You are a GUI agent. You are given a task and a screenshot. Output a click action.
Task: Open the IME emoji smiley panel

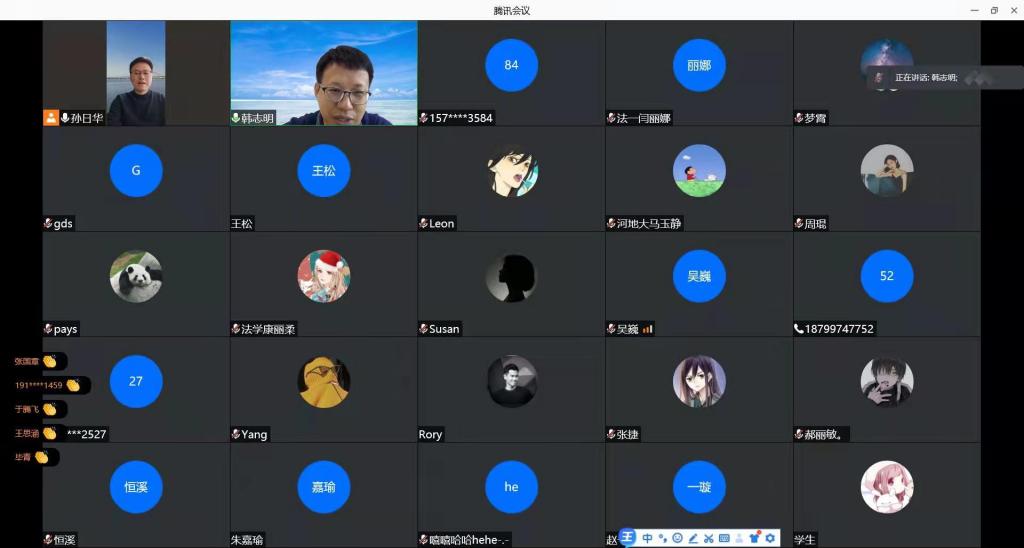point(677,538)
